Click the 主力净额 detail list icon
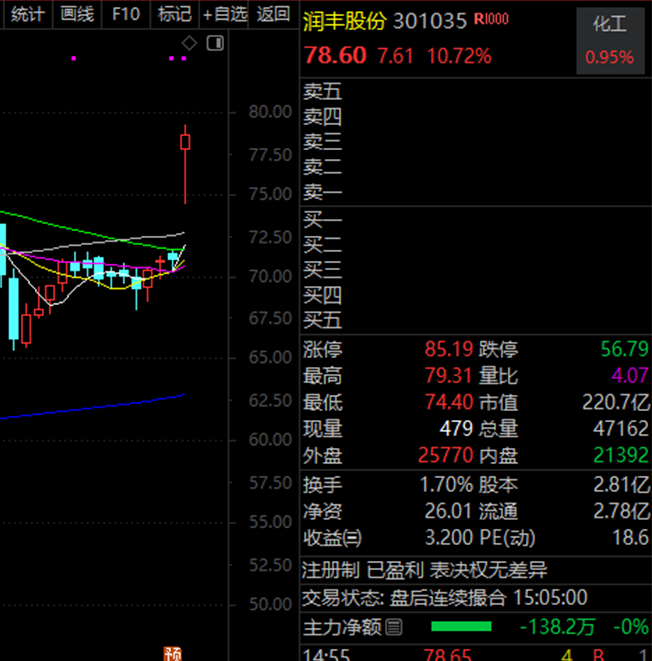 [x=394, y=627]
